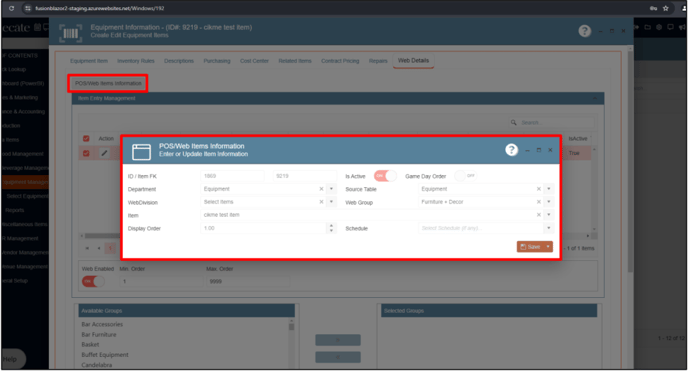Clear the Web Group field value
The height and width of the screenshot is (371, 688).
click(539, 202)
